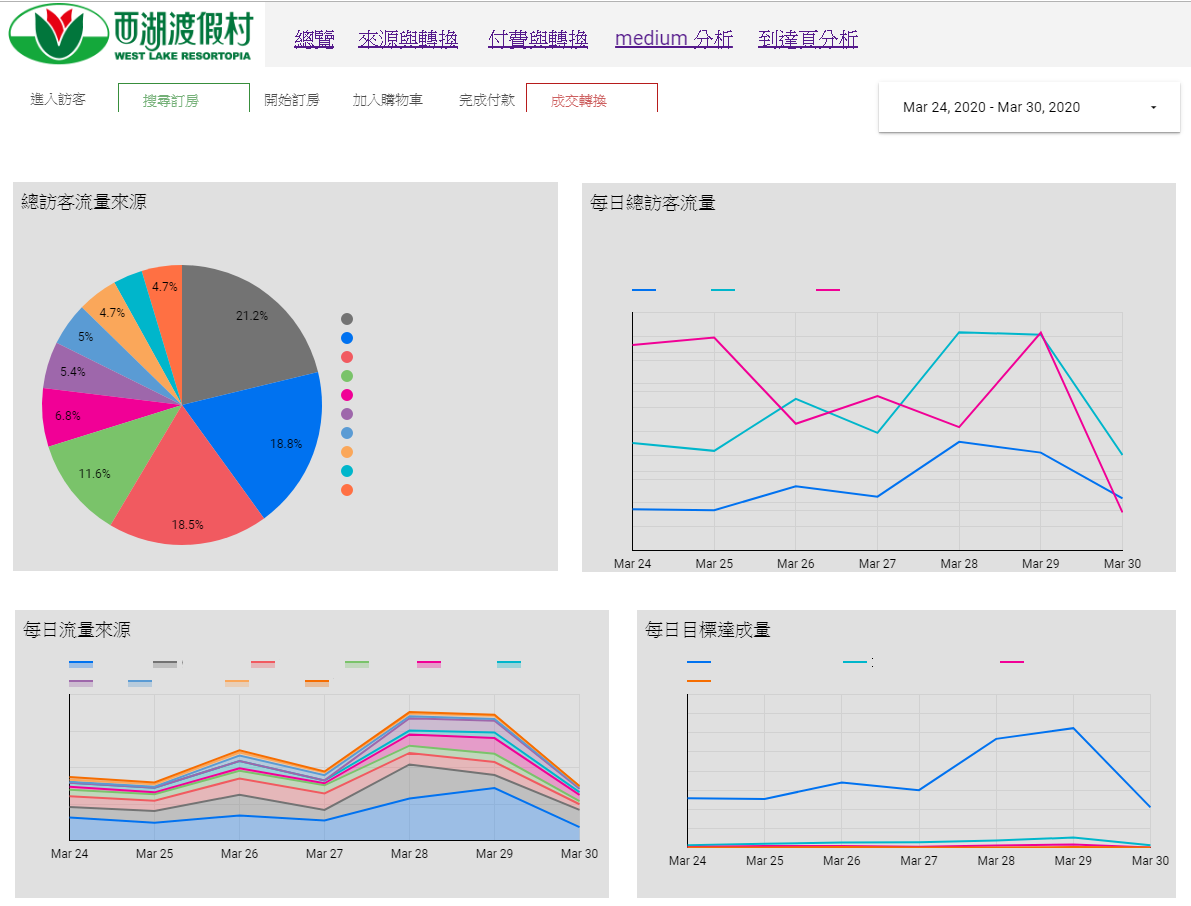Screen dimensions: 1191x906
Task: Click the red legend marker in 每日流量來源
Action: [x=264, y=663]
